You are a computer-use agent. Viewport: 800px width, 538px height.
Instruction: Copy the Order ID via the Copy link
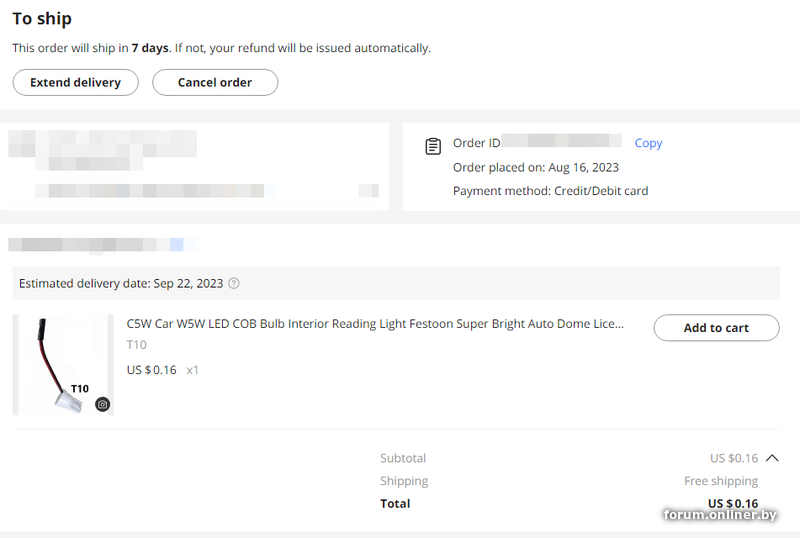[x=648, y=143]
